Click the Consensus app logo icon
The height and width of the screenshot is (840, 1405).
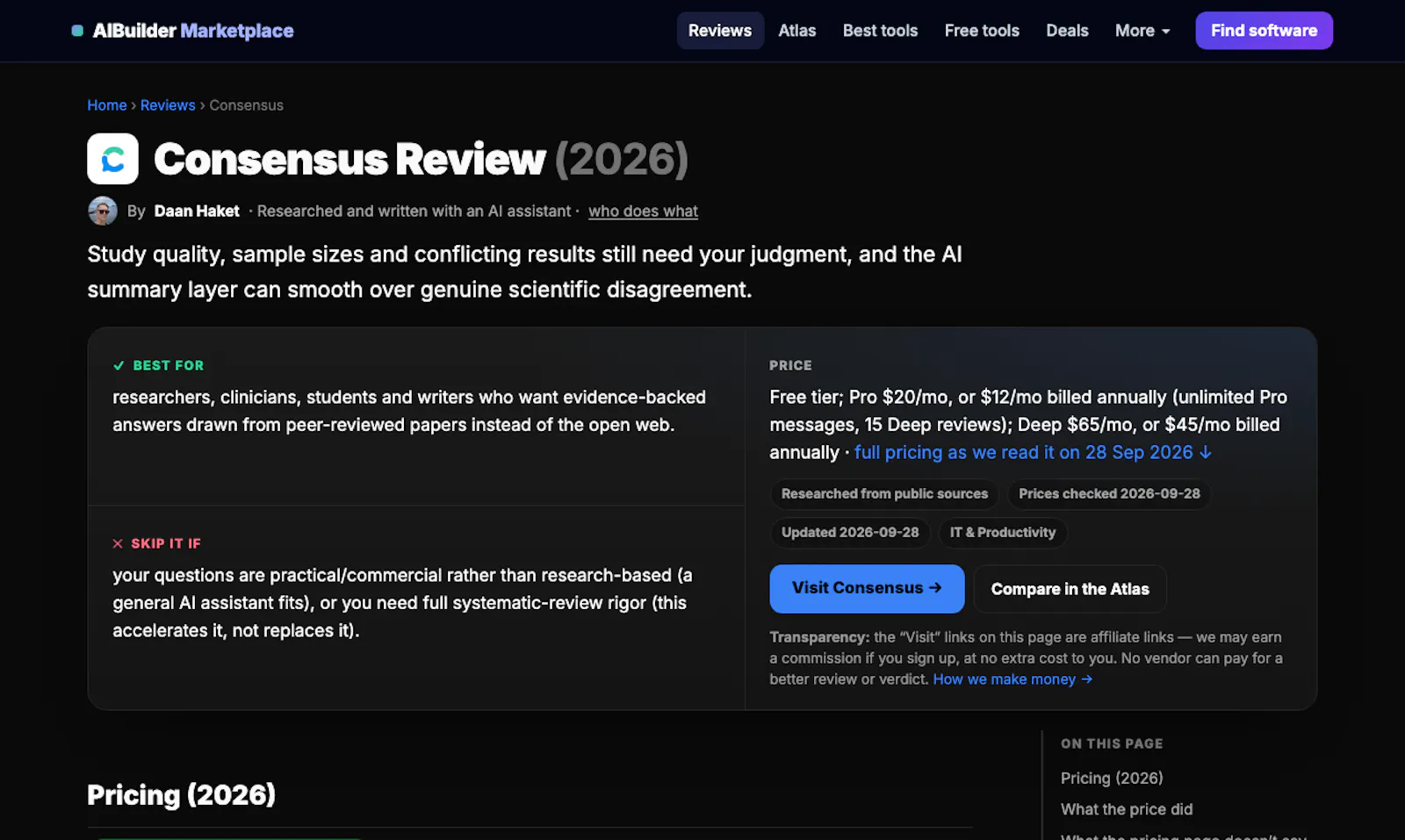[x=112, y=159]
